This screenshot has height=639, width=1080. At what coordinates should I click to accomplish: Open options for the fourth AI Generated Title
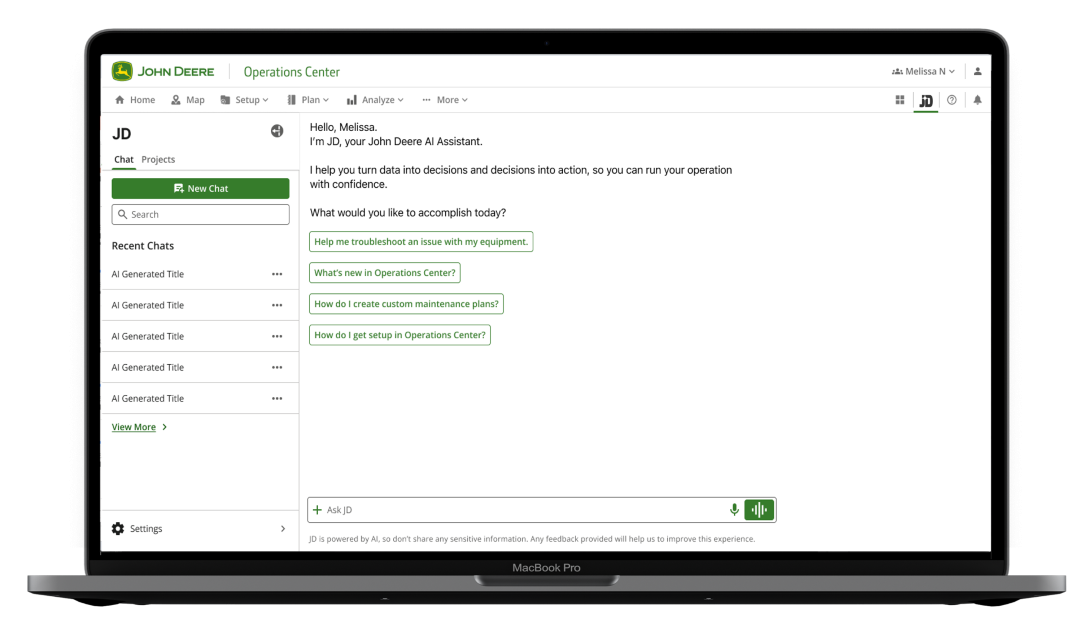coord(277,367)
